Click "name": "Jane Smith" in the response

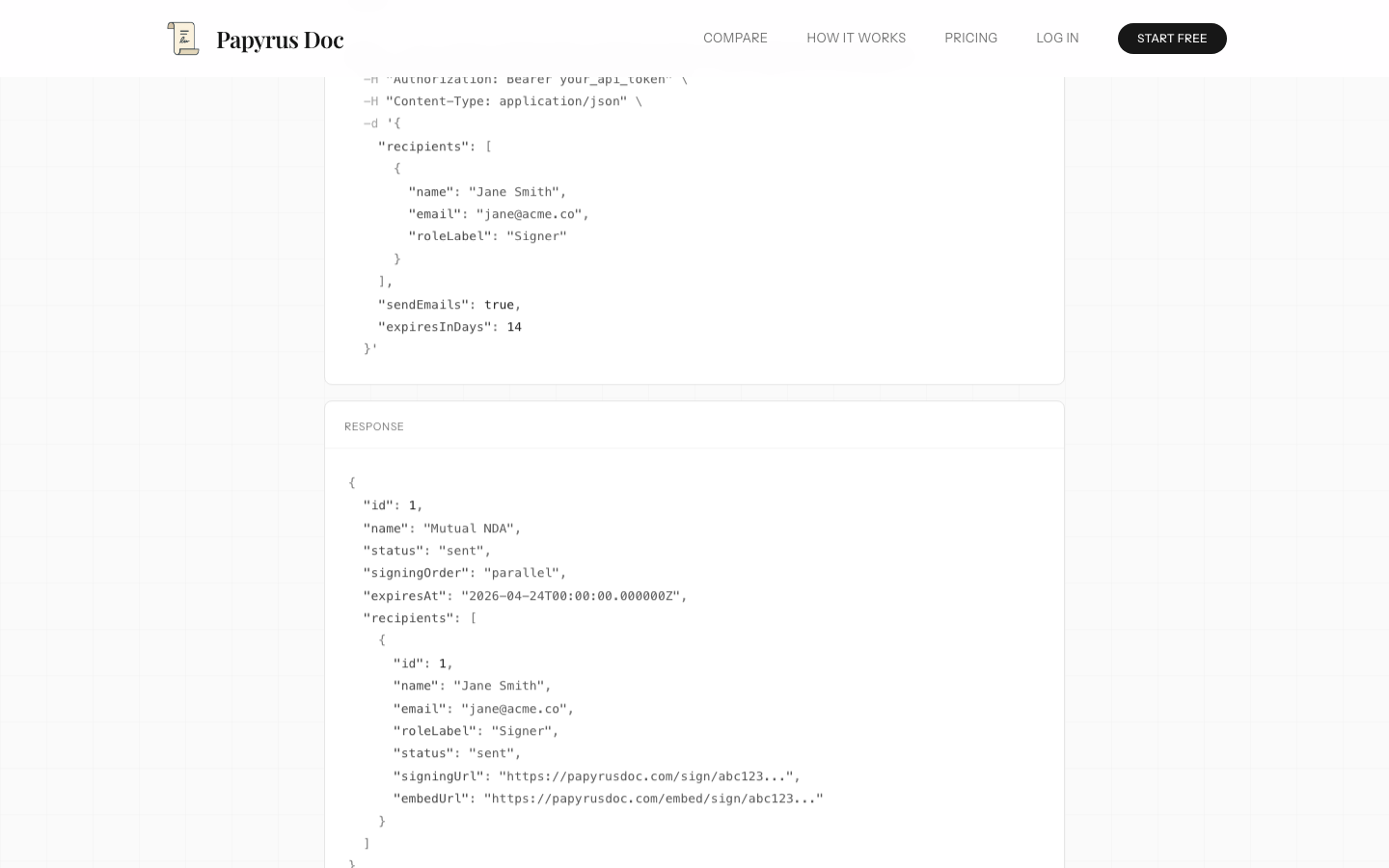pos(473,686)
